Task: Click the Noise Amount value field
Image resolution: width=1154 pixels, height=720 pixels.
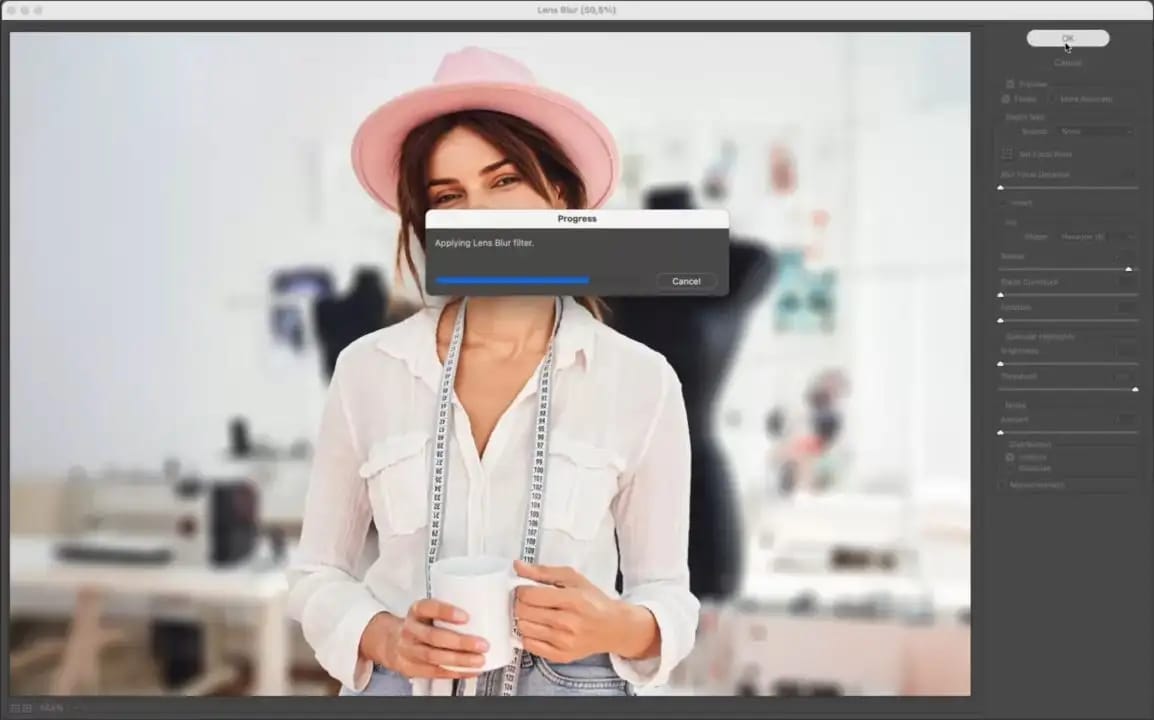Action: (x=1126, y=420)
